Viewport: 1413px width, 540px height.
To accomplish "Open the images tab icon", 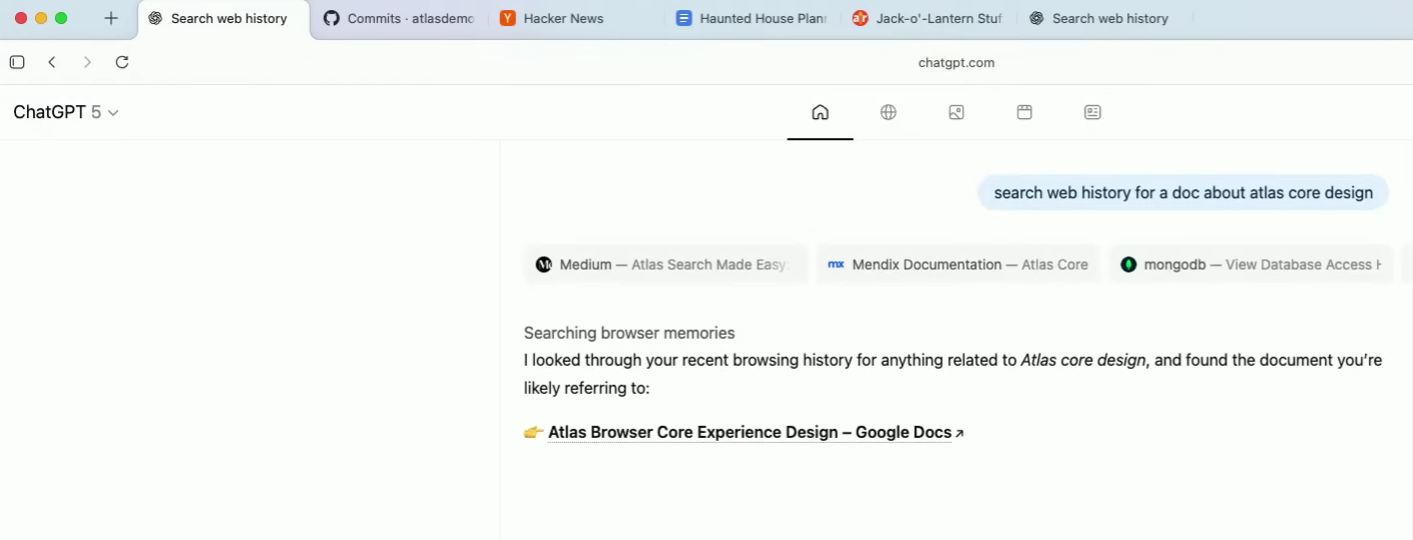I will (x=956, y=112).
